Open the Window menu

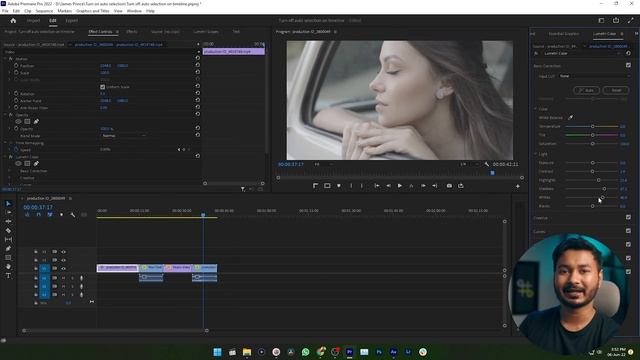tap(134, 11)
